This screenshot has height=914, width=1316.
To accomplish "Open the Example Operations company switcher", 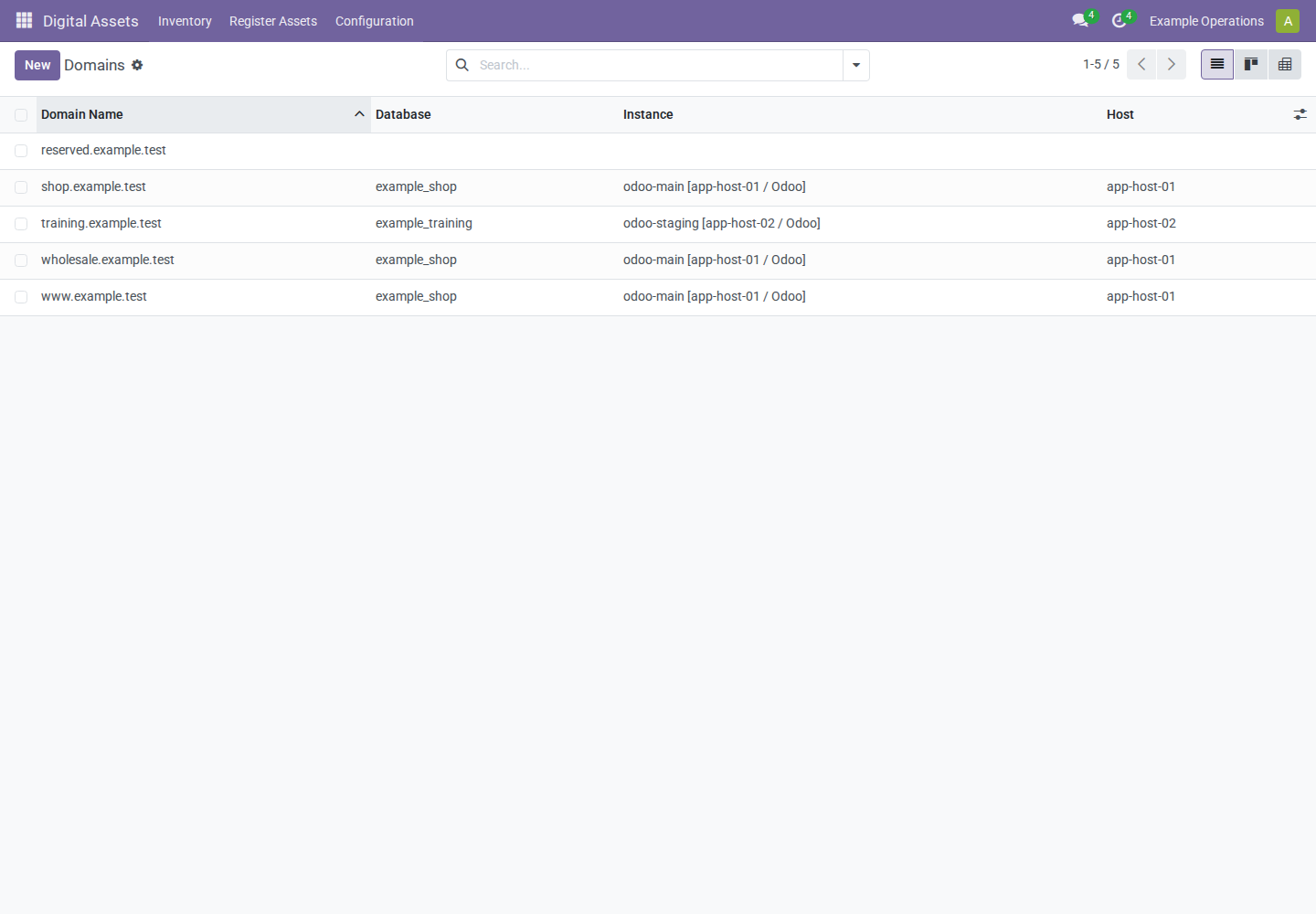I will 1206,21.
